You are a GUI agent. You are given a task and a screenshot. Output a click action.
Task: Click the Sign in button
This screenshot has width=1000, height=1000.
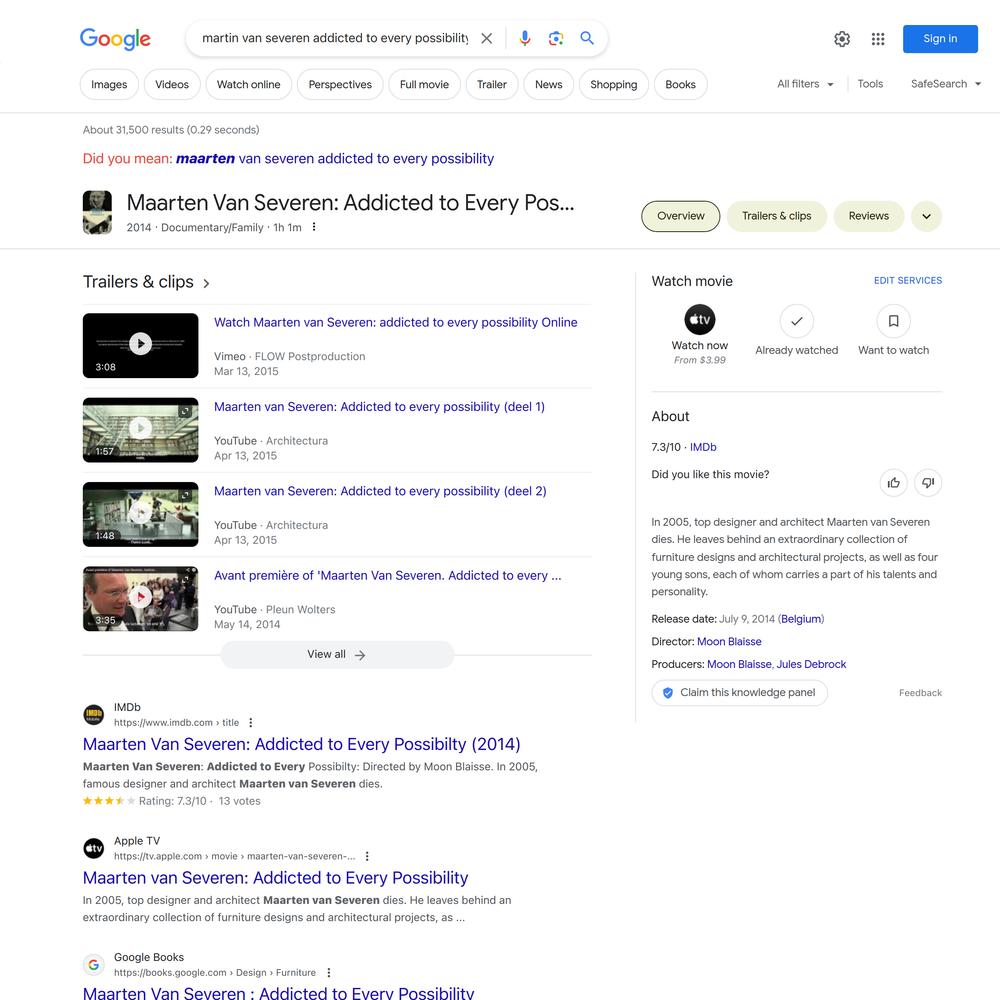tap(940, 39)
